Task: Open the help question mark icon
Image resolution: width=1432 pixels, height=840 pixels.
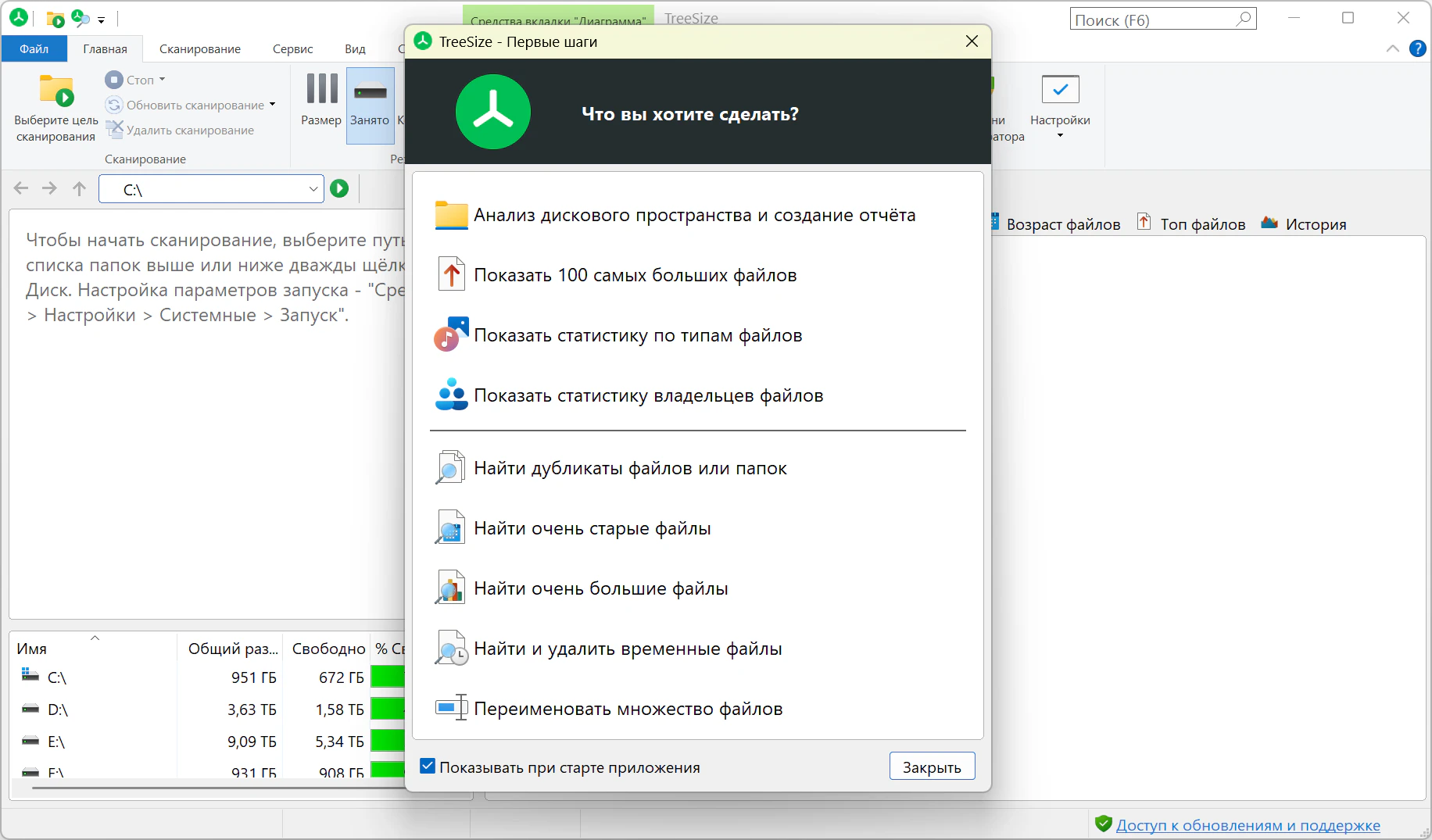Action: pyautogui.click(x=1417, y=48)
